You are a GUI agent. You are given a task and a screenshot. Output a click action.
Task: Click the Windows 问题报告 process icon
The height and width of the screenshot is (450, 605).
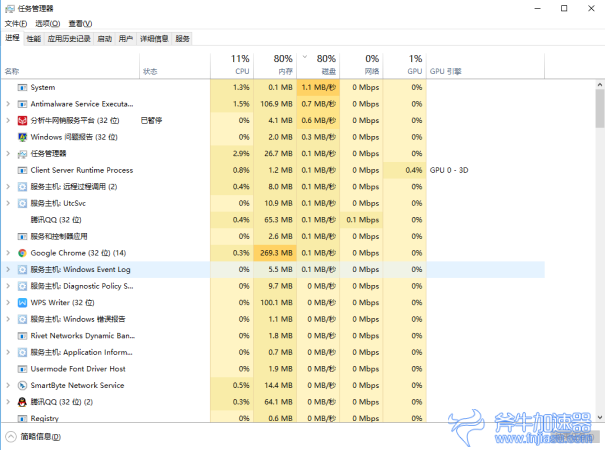22,137
